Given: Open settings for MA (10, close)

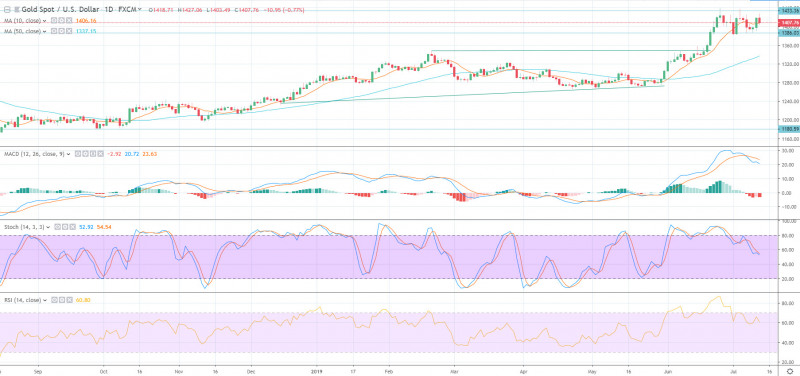Looking at the screenshot, I should coord(62,20).
